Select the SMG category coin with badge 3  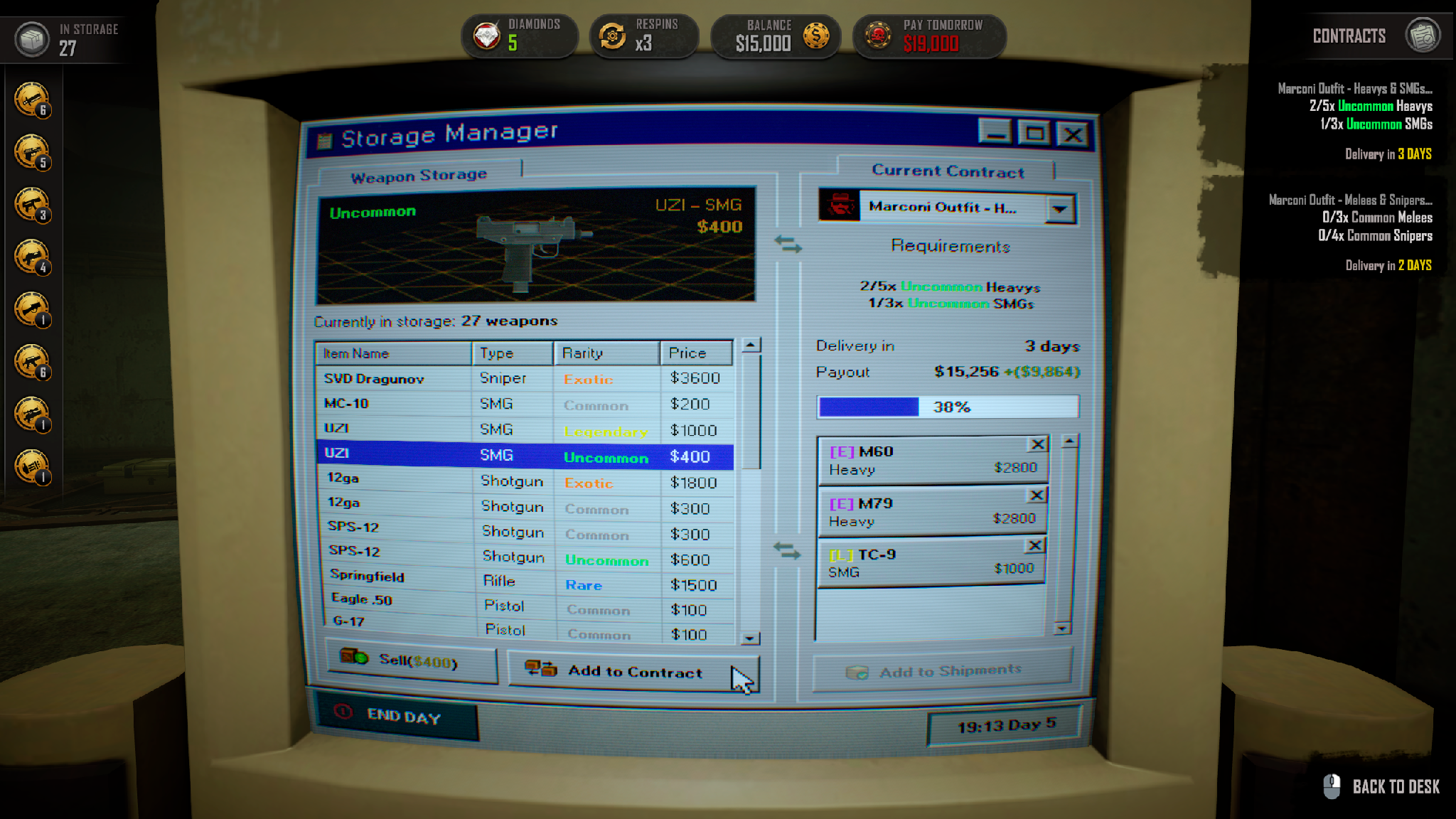point(31,204)
